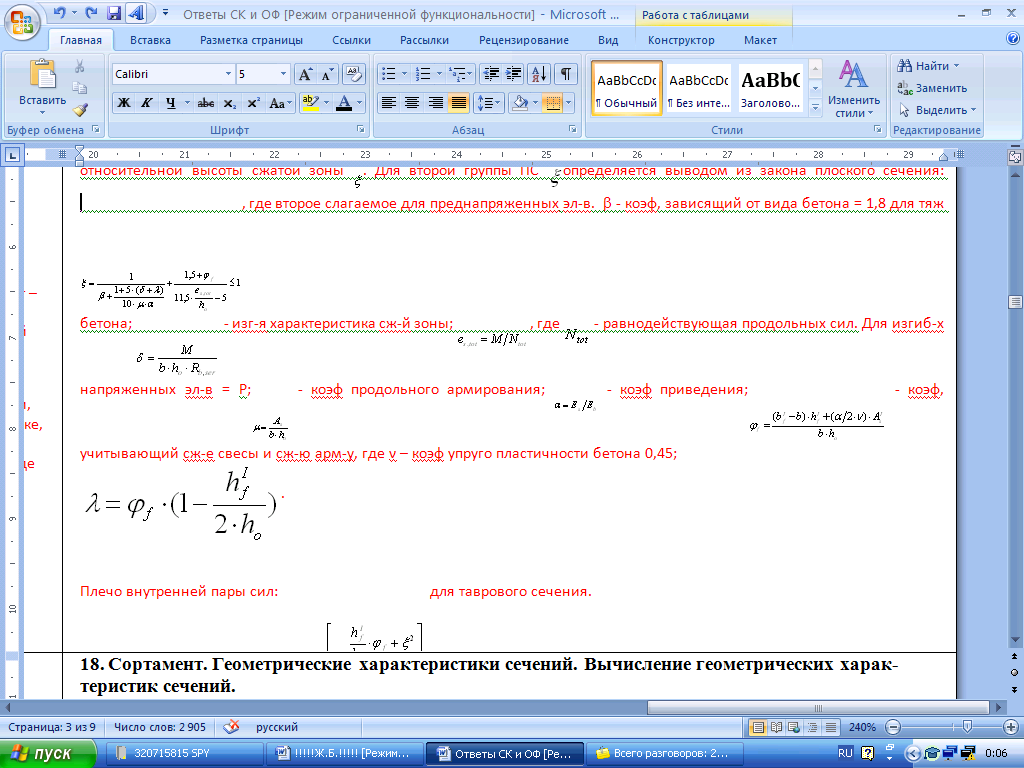This screenshot has height=768, width=1024.
Task: Click the Bullets list icon
Action: (389, 74)
